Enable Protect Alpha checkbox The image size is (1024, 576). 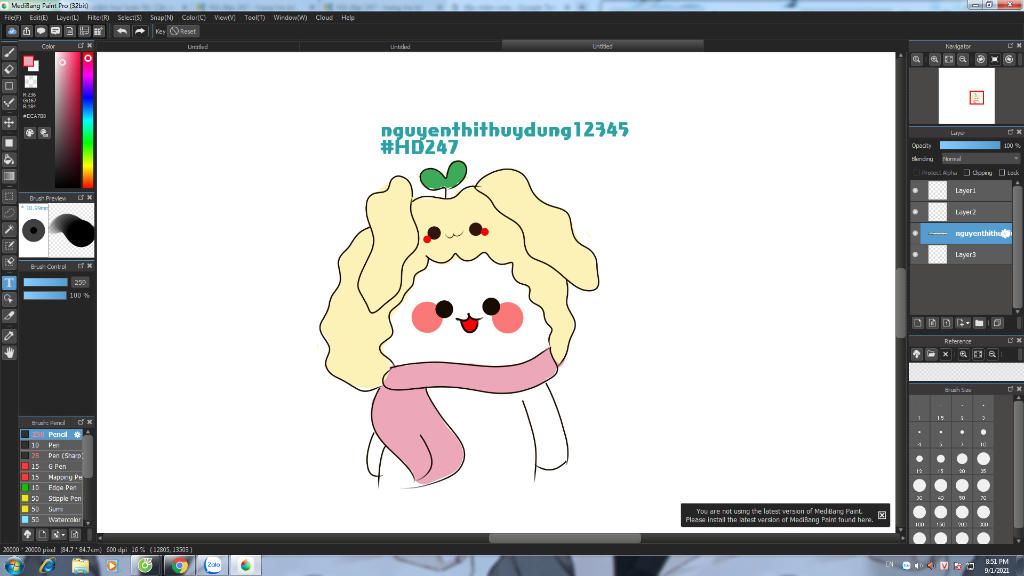point(916,173)
